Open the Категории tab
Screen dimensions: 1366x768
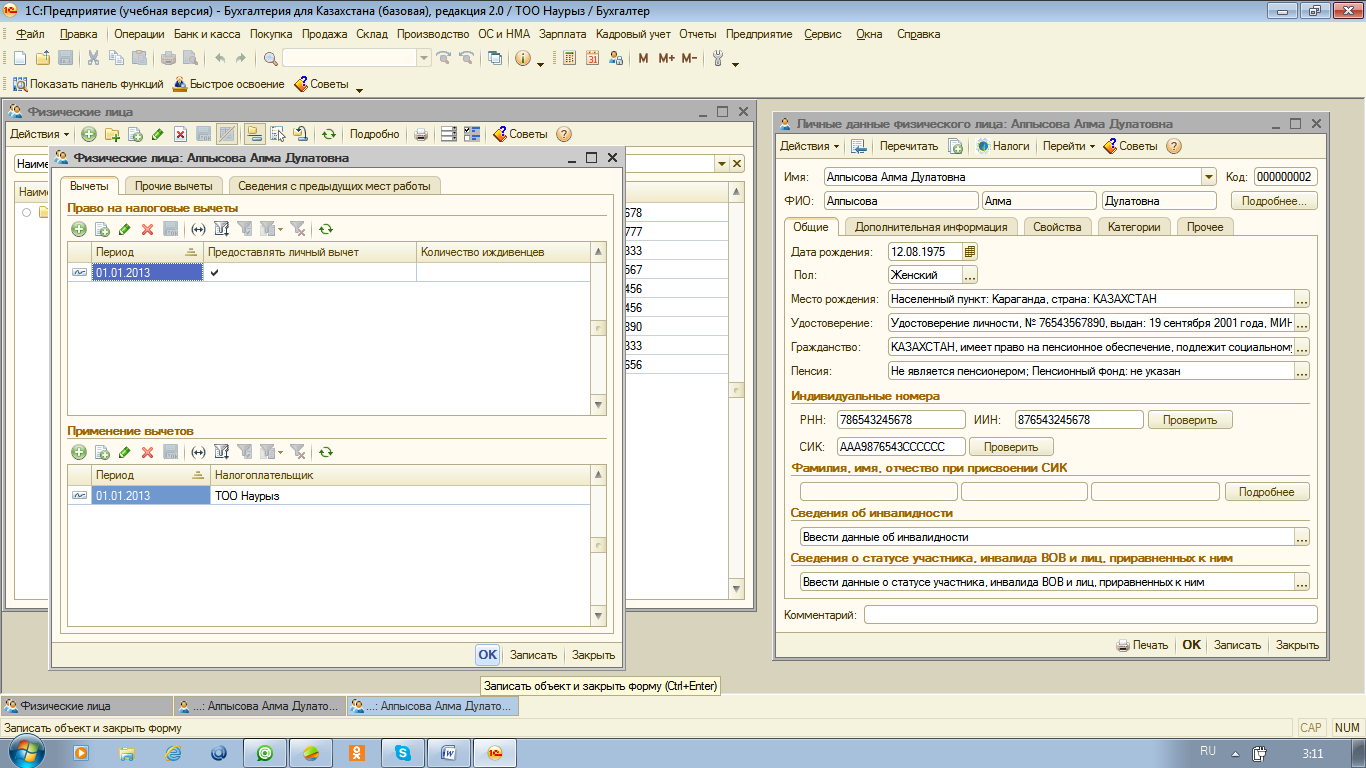[x=1134, y=227]
